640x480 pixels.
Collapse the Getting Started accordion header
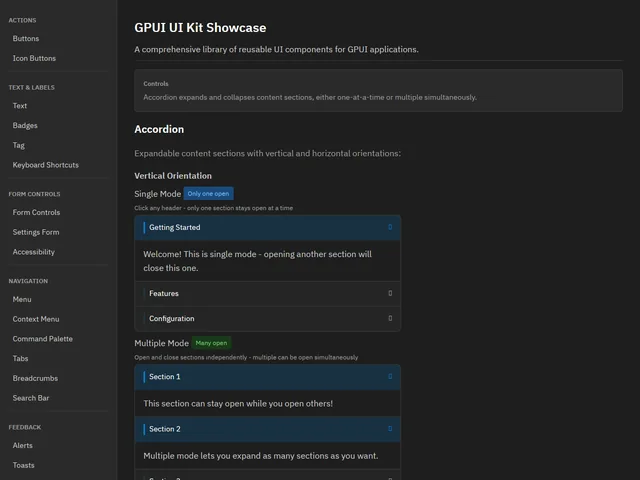tap(267, 227)
